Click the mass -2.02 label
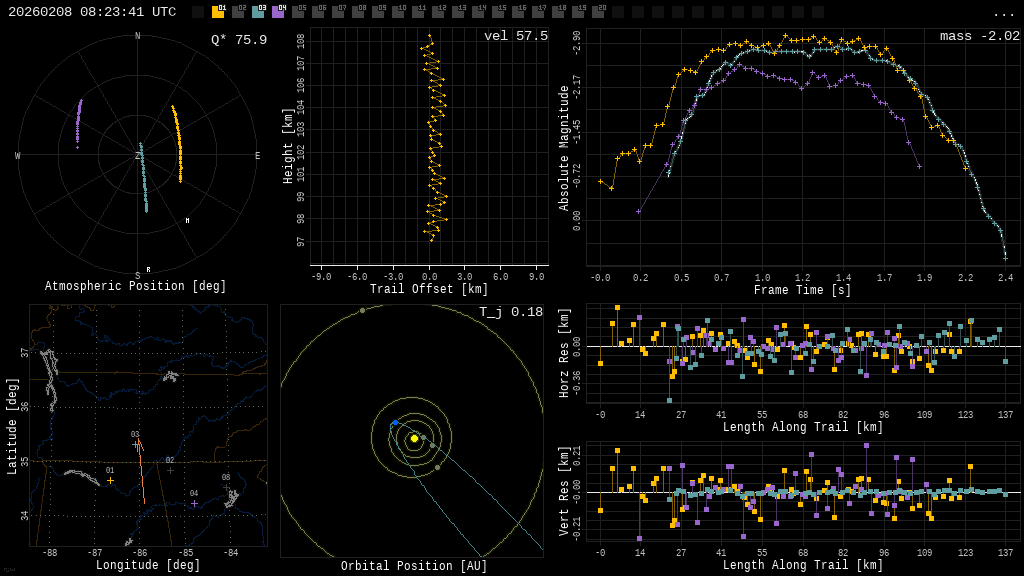This screenshot has width=1024, height=576. click(979, 36)
